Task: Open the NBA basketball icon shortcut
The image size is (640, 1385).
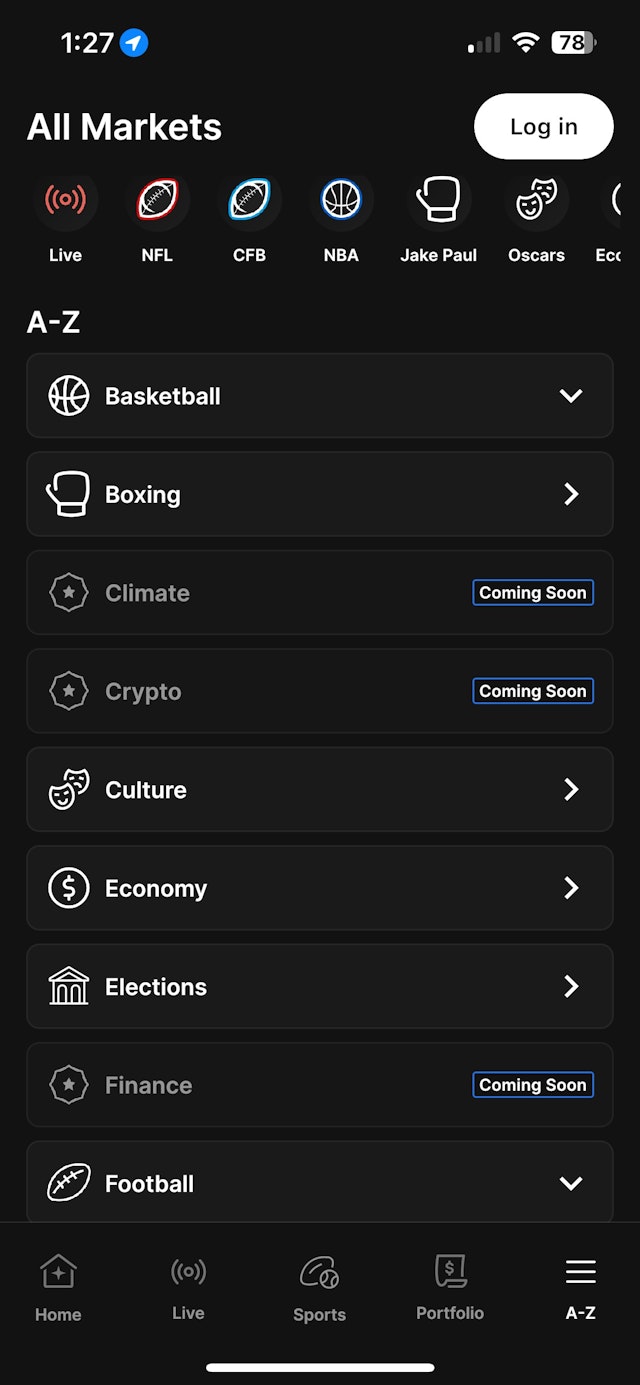Action: (x=341, y=201)
